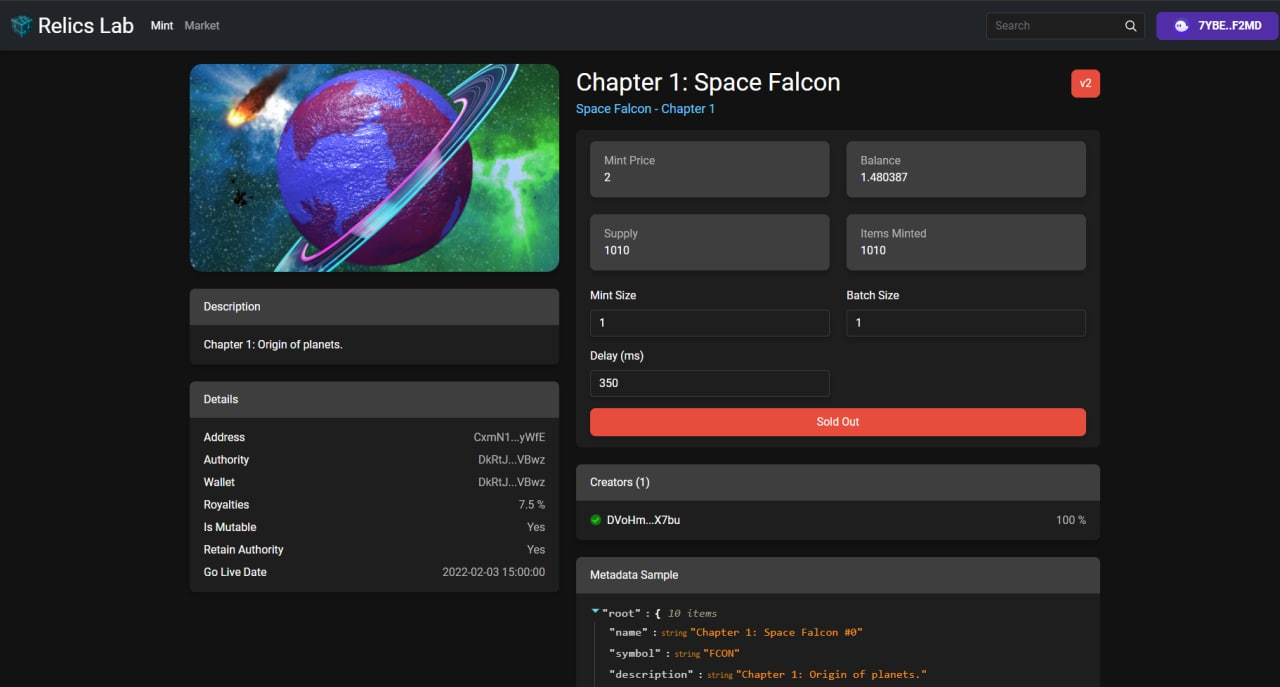Click the Authority value DkRtJ...VBwz
This screenshot has height=687, width=1280.
pyautogui.click(x=511, y=460)
